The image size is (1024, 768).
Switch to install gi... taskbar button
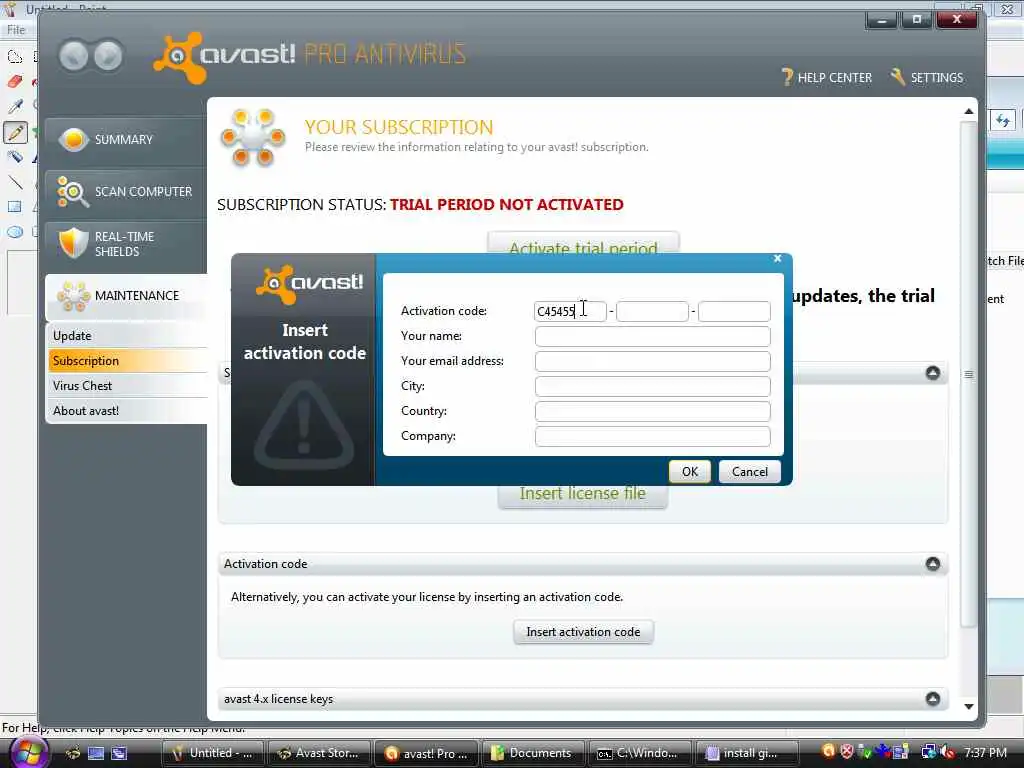click(747, 753)
